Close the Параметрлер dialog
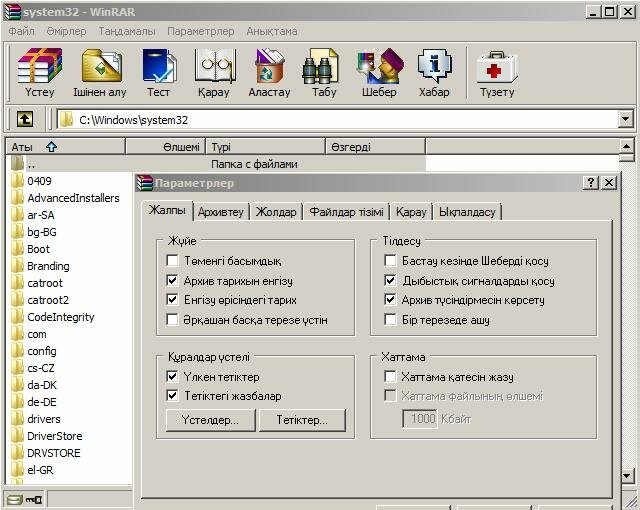The image size is (640, 510). (609, 183)
